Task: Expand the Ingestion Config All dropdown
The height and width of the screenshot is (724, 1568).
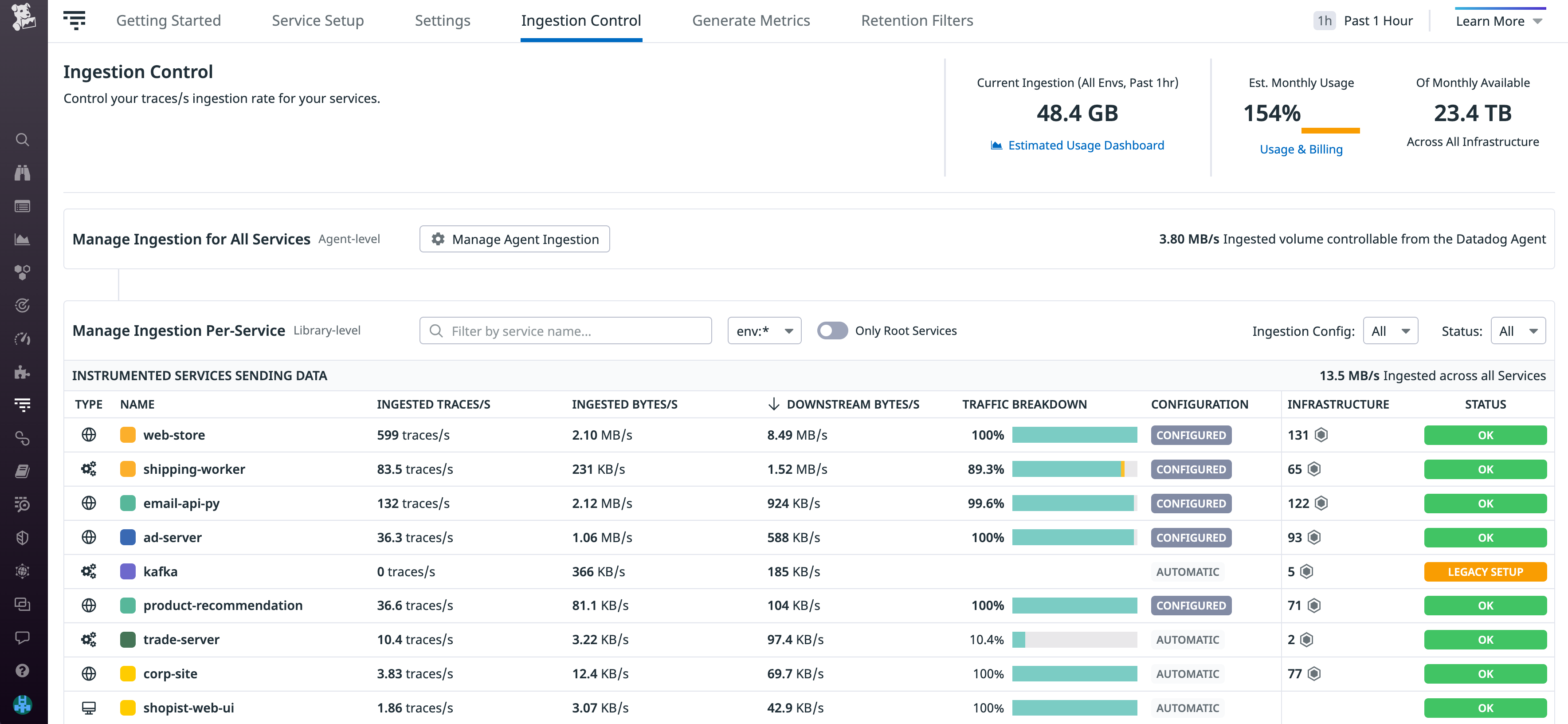Action: click(x=1391, y=331)
